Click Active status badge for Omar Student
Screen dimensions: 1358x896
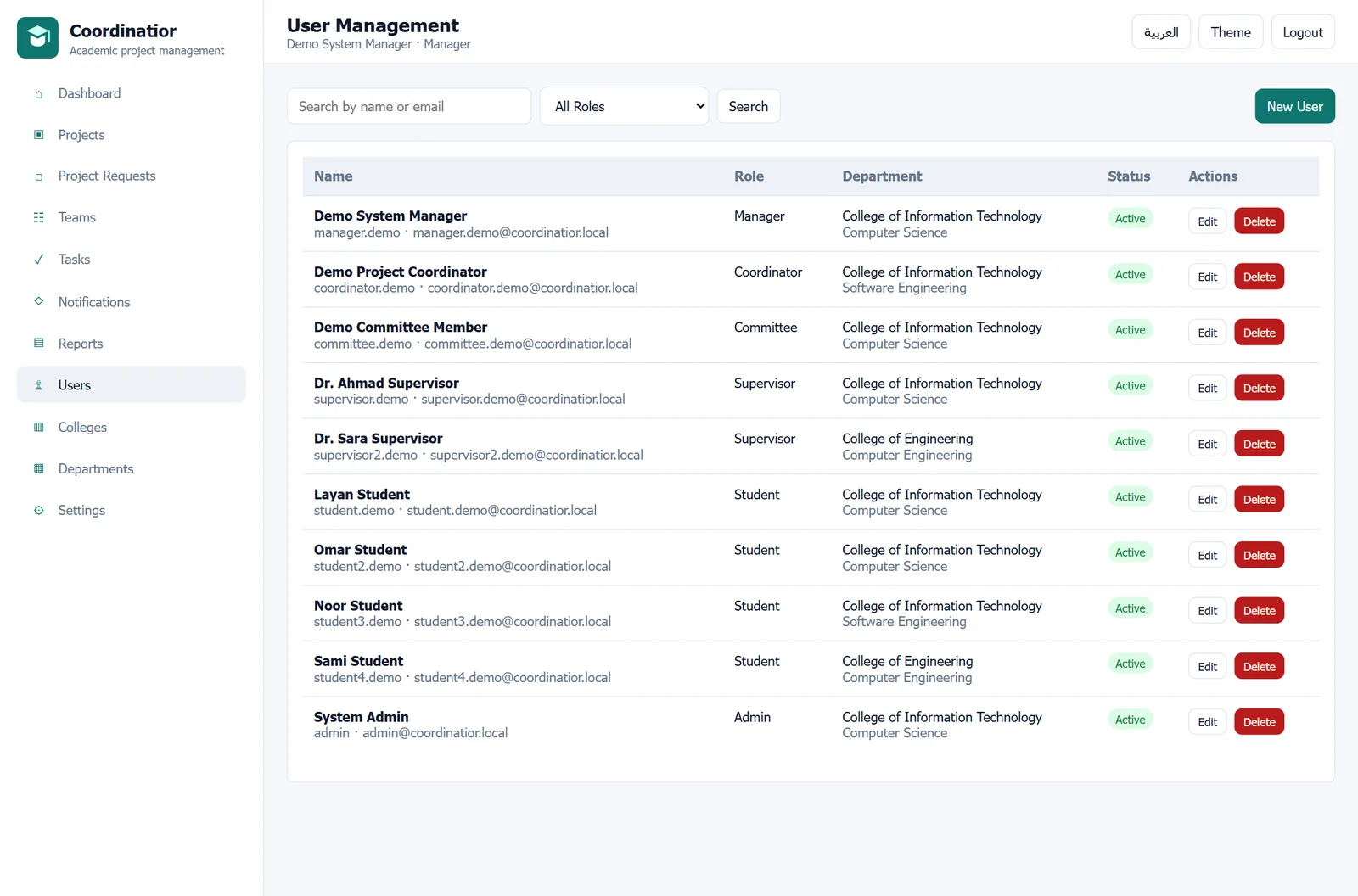(x=1130, y=552)
